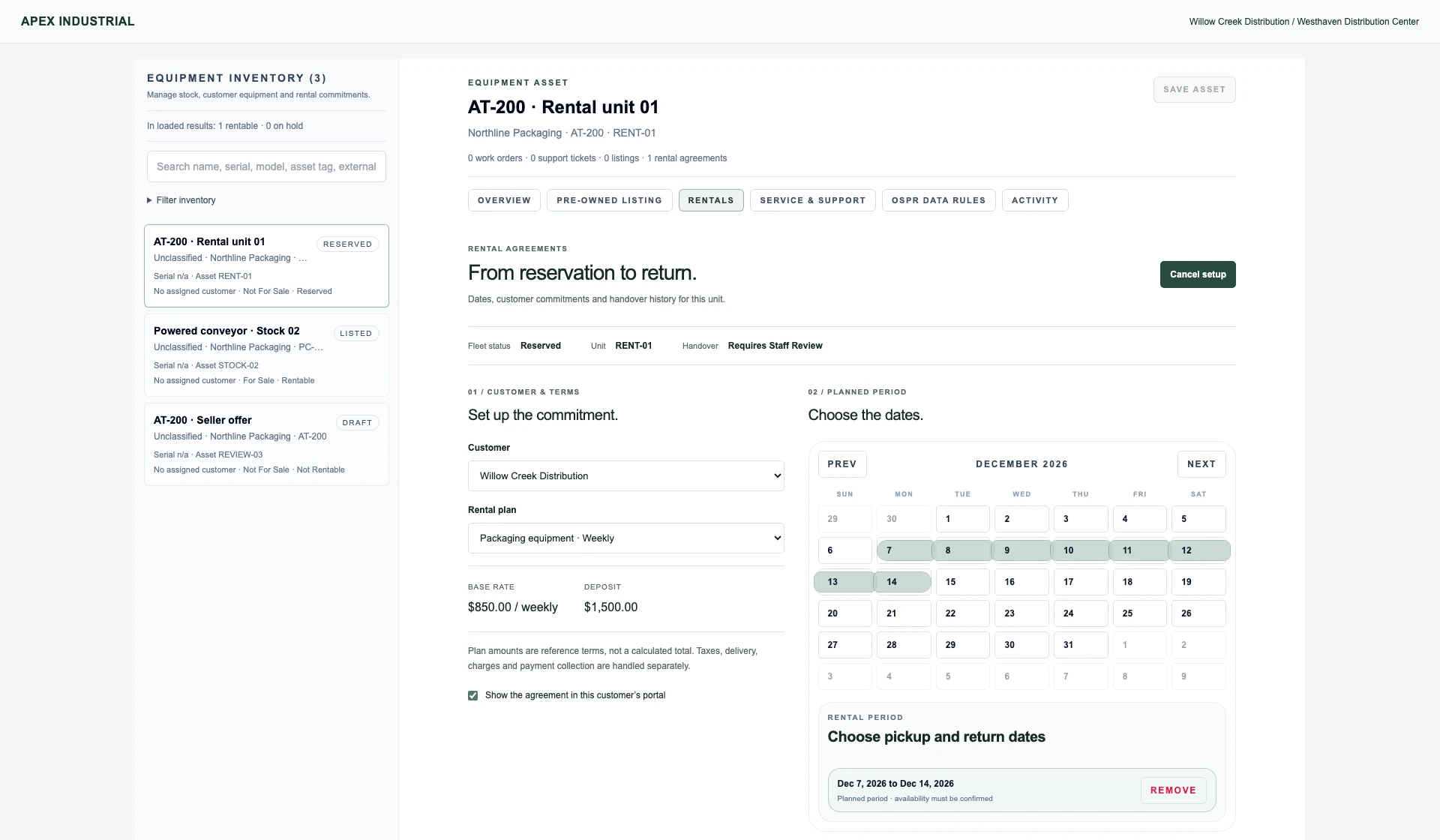Viewport: 1440px width, 840px height.
Task: Select December 14 in calendar
Action: (x=904, y=582)
